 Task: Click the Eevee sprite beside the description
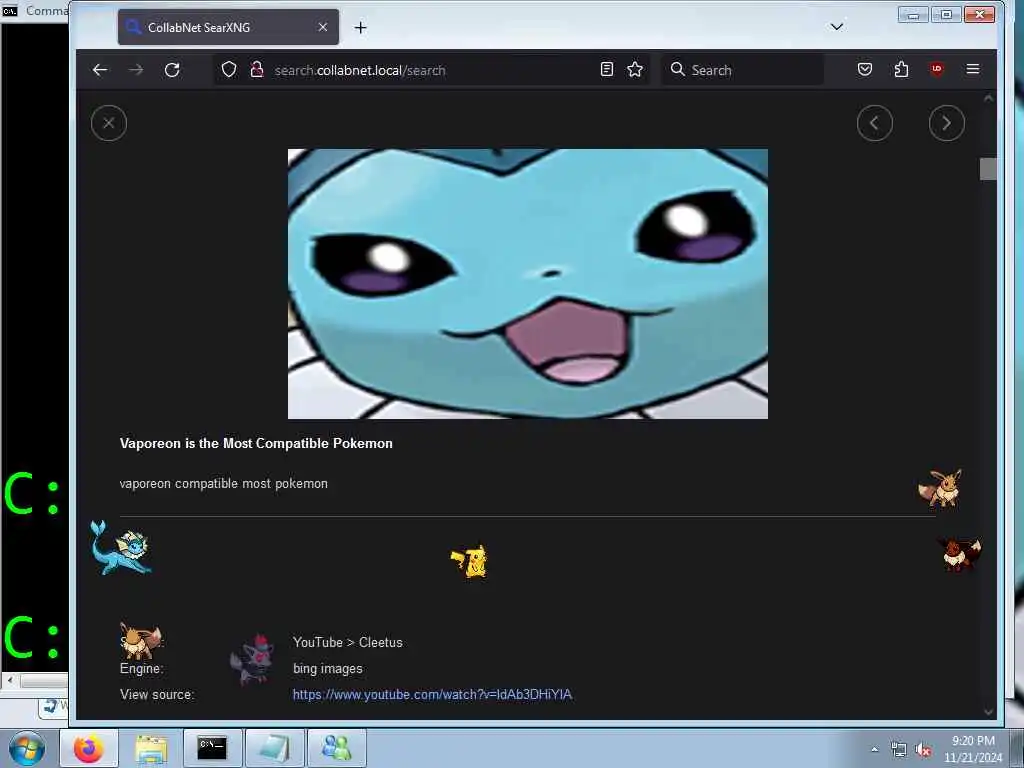coord(940,488)
